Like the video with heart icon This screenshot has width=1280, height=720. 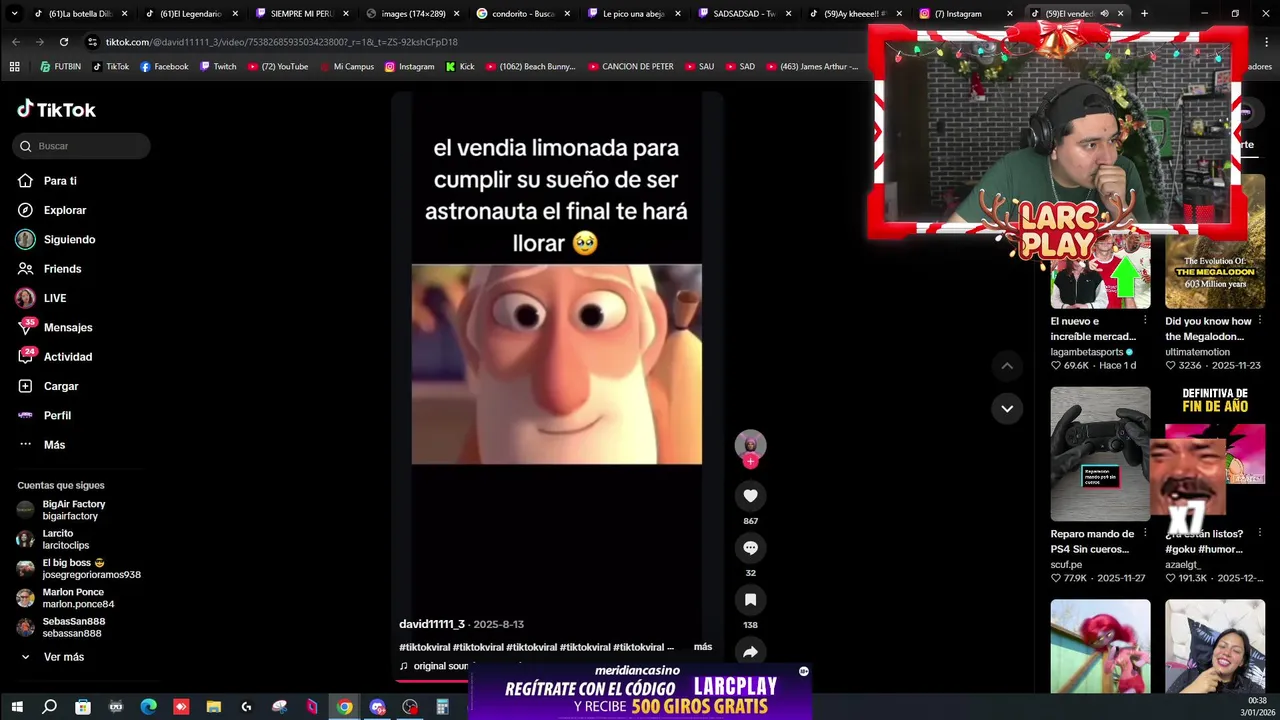(x=750, y=496)
